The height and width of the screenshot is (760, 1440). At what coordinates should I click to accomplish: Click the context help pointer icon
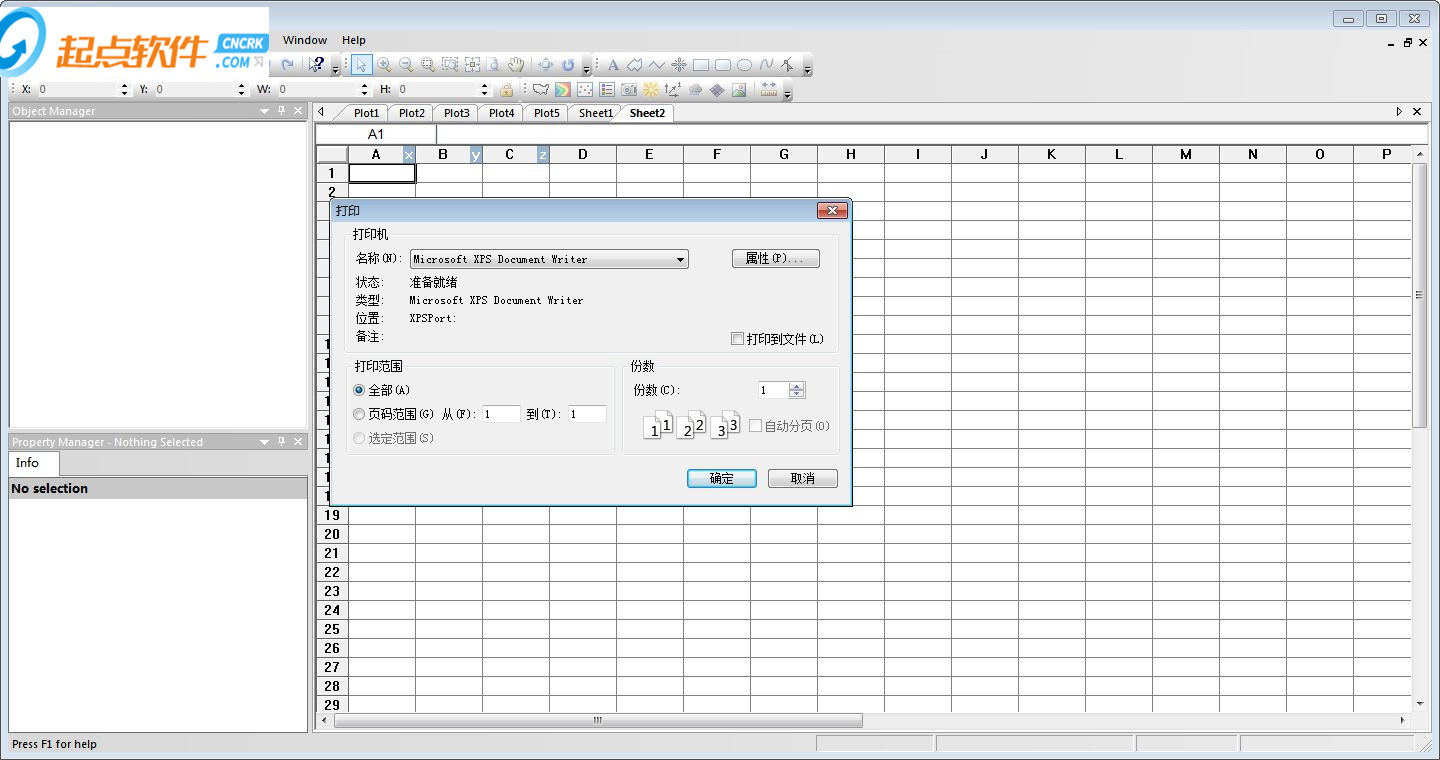coord(316,65)
